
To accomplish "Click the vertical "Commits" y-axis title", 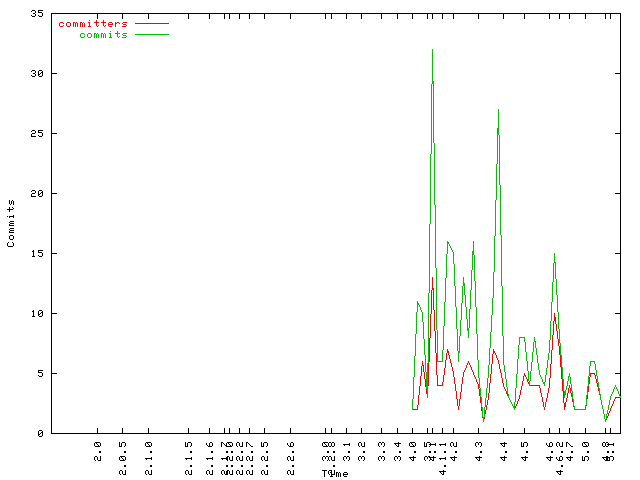I will [11, 223].
